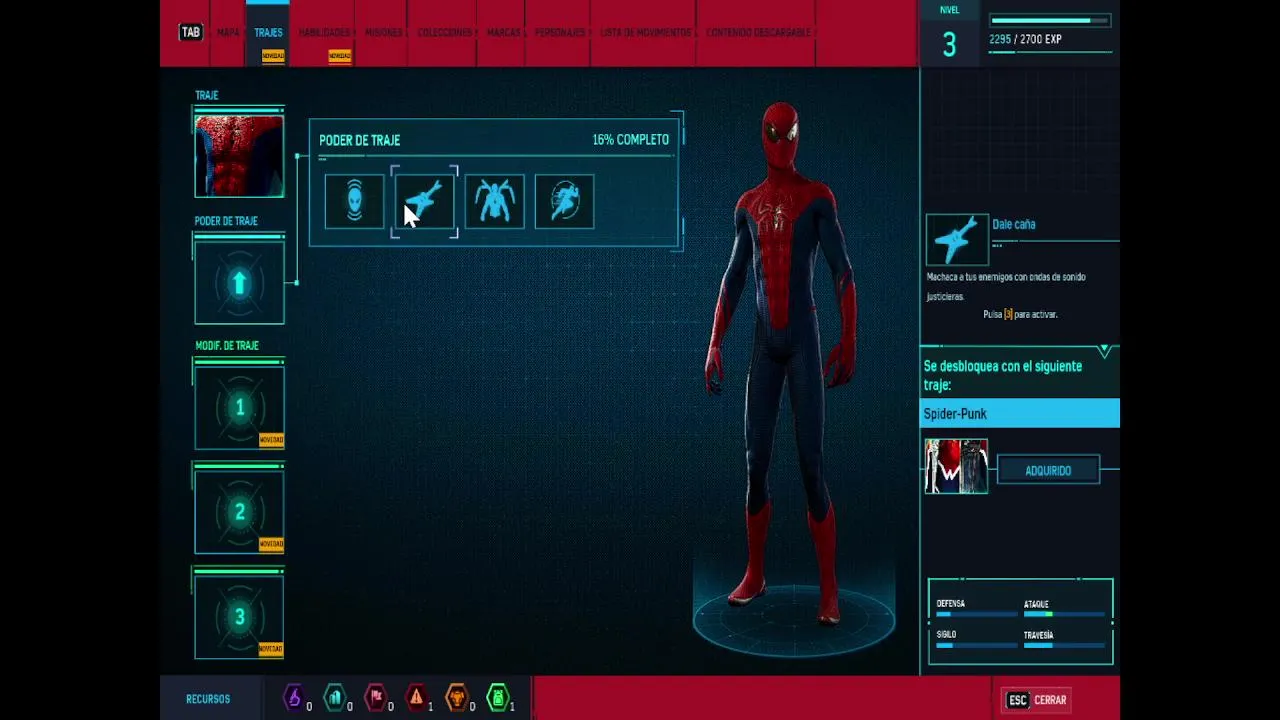The image size is (1280, 720).
Task: Click the purple research token resource icon
Action: [x=294, y=697]
